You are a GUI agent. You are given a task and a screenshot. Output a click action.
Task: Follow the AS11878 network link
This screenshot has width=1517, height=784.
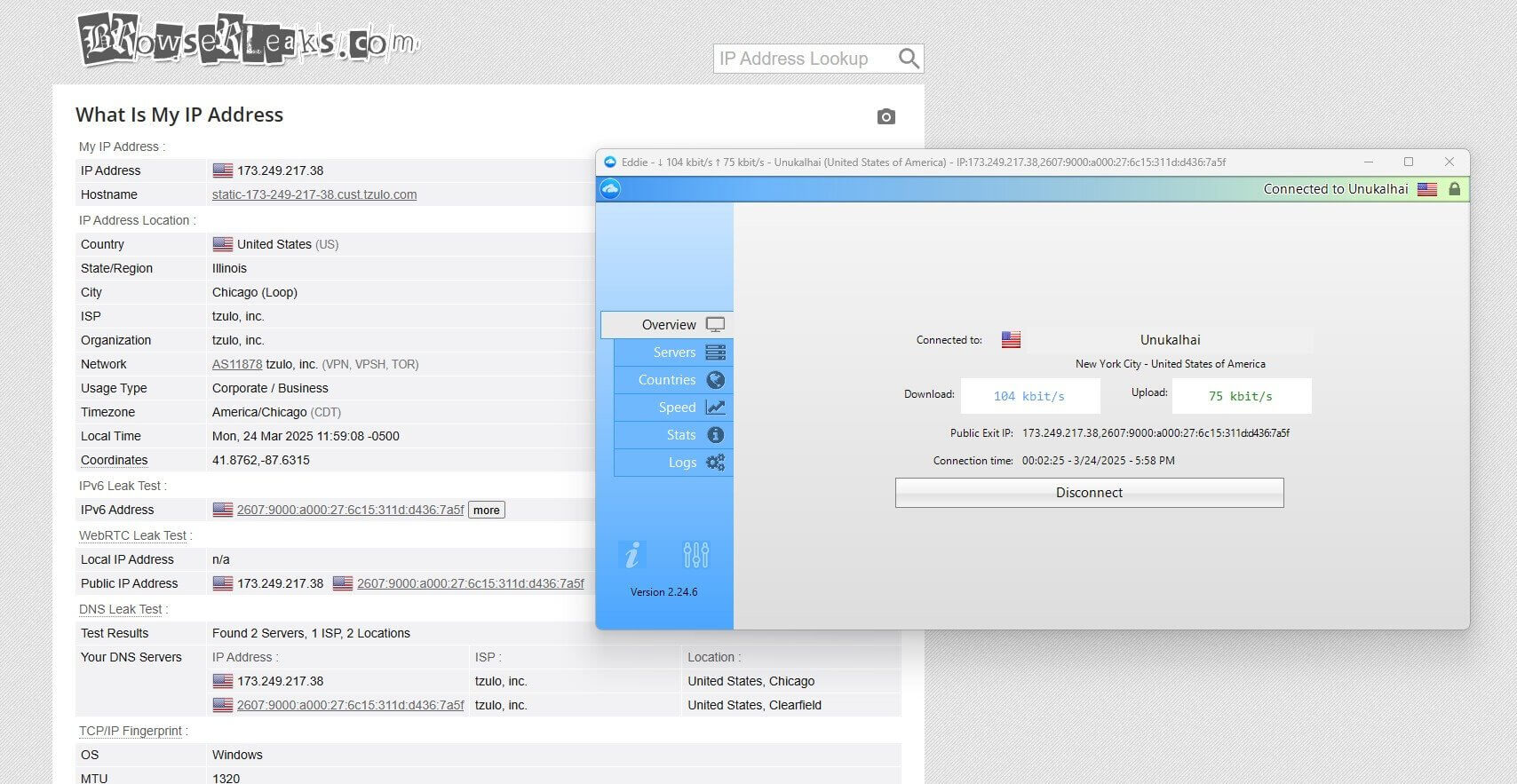tap(237, 364)
